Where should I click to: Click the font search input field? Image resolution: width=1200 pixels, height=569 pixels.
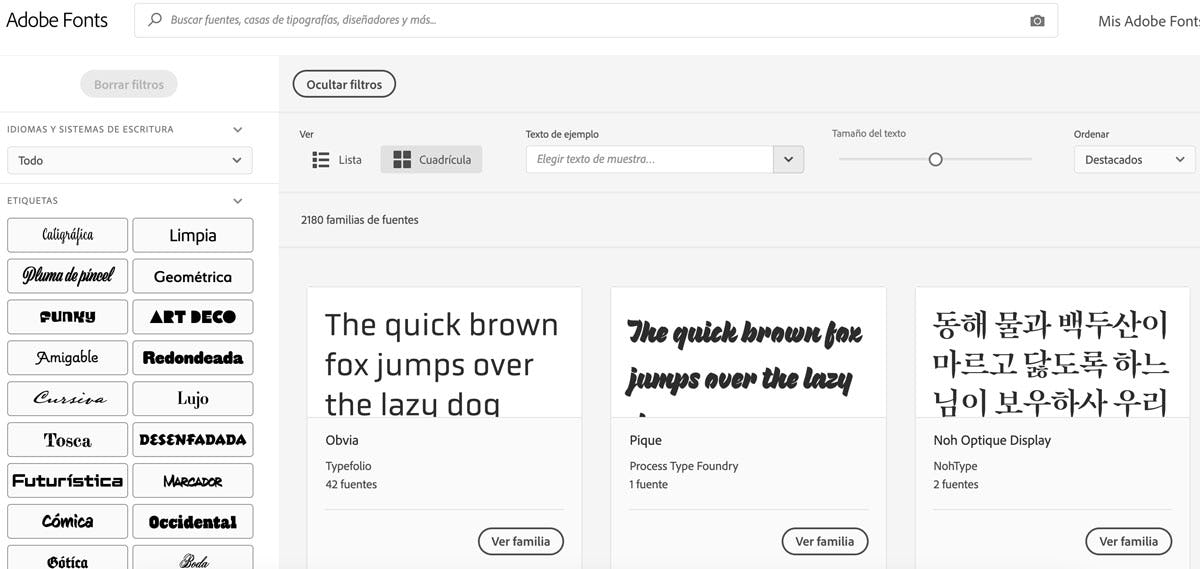coord(590,20)
